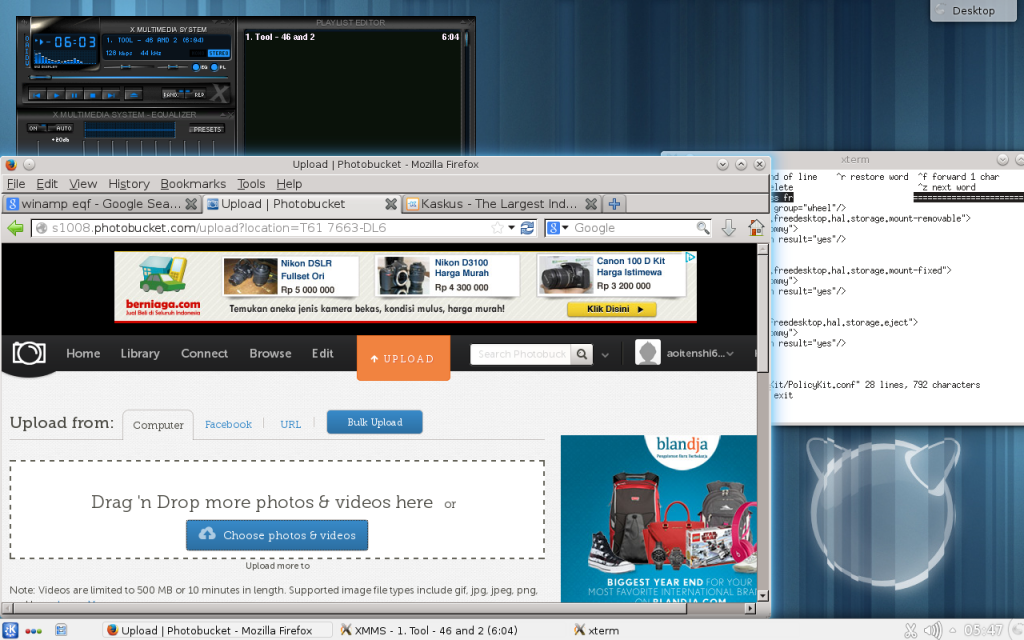Open file with XMMS eject button

(133, 94)
